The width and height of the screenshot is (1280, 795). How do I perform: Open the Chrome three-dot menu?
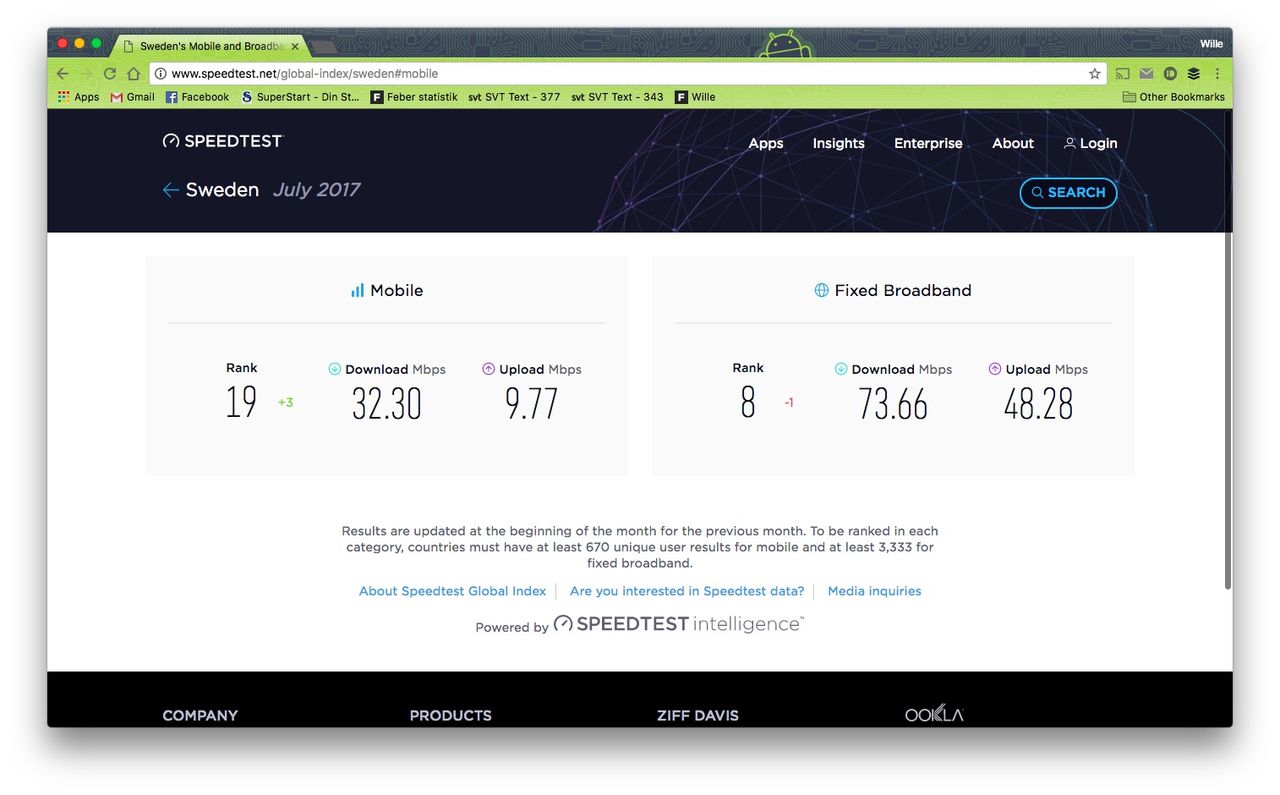click(x=1218, y=74)
